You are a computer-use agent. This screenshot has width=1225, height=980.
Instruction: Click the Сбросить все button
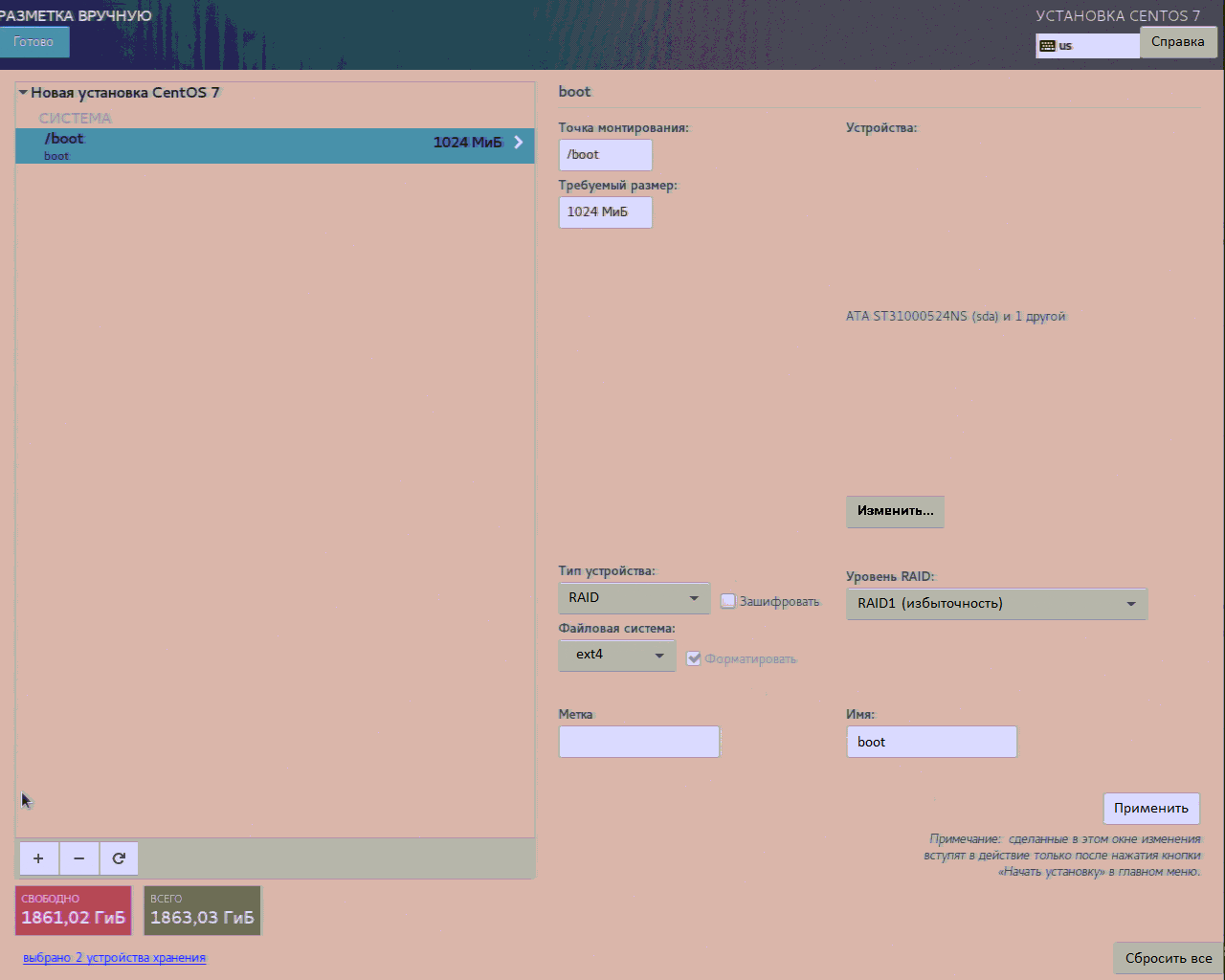point(1169,958)
